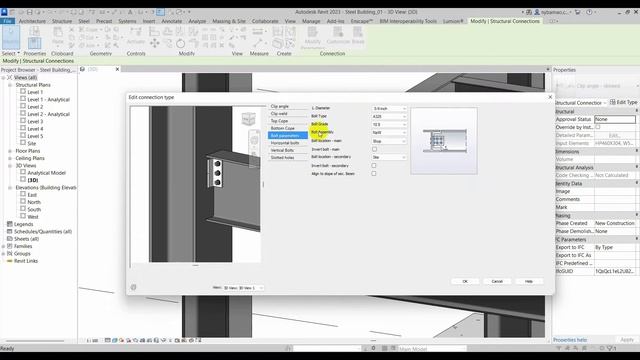Toggle Analytical Model checkbox in Project Browser
The image size is (640, 360).
click(23, 173)
